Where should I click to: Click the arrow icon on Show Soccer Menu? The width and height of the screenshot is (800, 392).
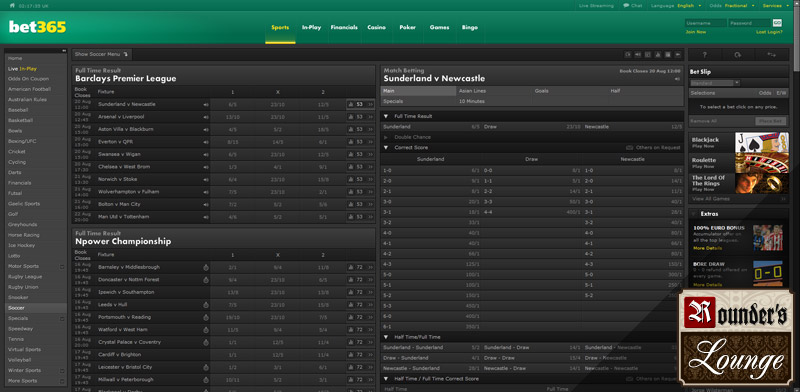[126, 54]
